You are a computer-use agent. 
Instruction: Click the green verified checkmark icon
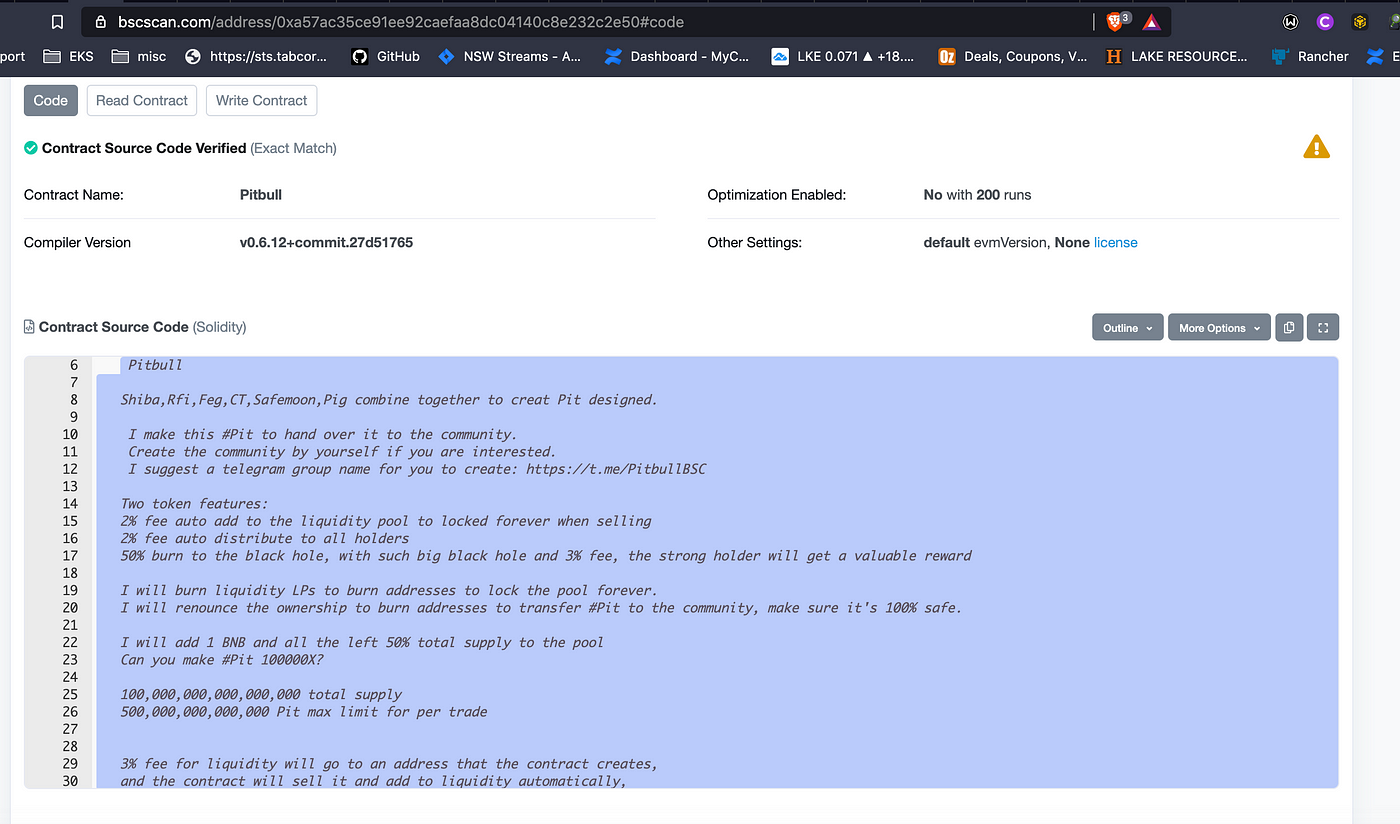click(x=31, y=148)
